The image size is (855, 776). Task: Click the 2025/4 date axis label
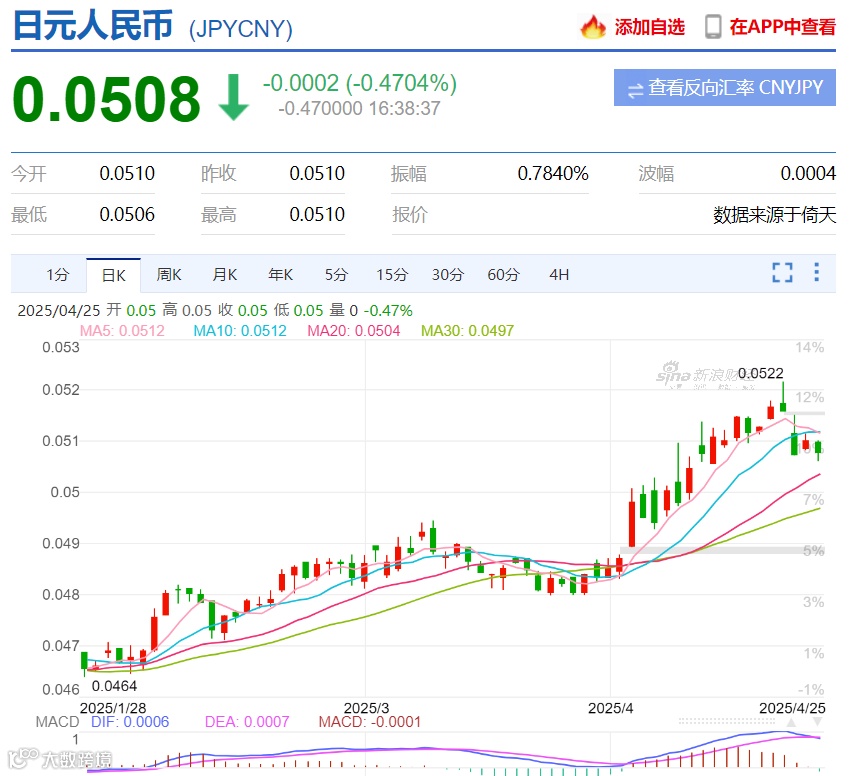610,708
